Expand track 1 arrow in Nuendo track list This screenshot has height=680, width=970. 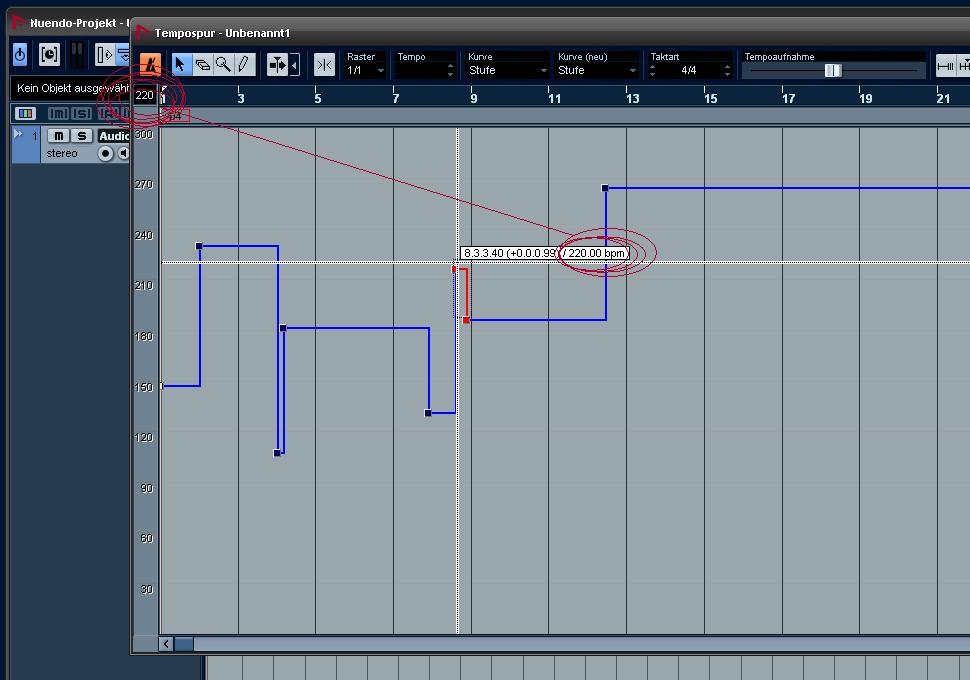pyautogui.click(x=19, y=134)
